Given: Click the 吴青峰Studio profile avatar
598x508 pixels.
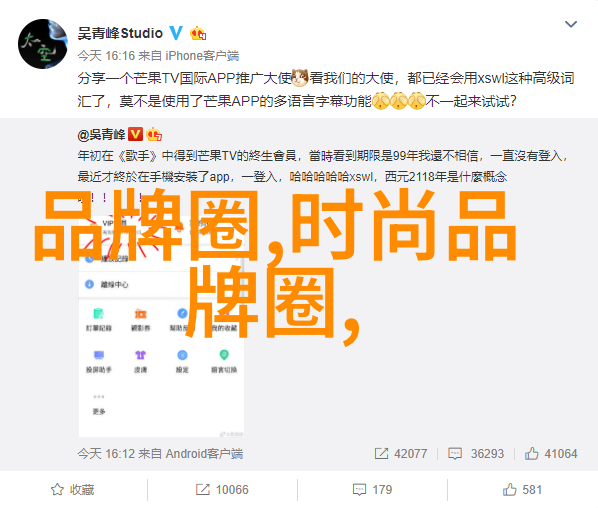Looking at the screenshot, I should 43,44.
